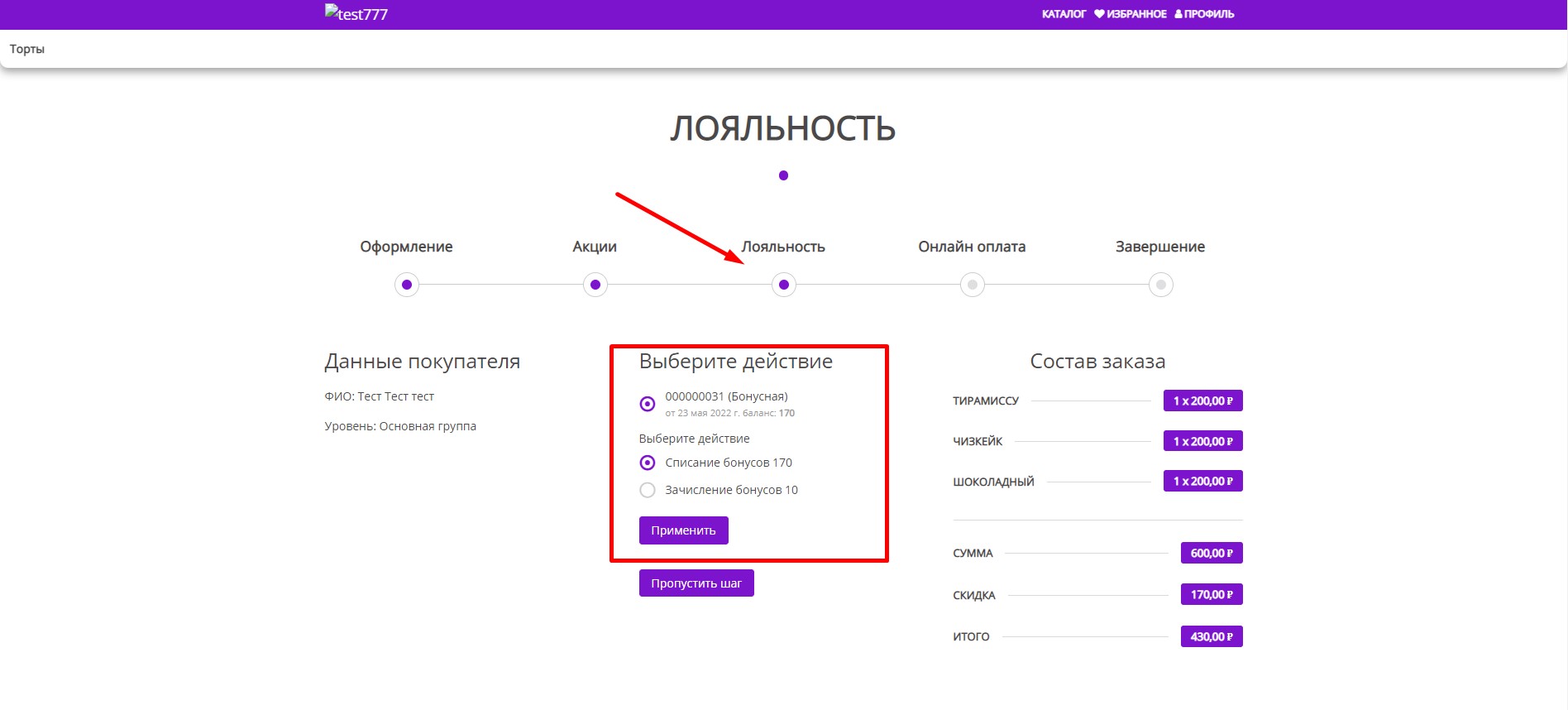Click the Акции step label
Screen dimensions: 1568x710
[595, 247]
